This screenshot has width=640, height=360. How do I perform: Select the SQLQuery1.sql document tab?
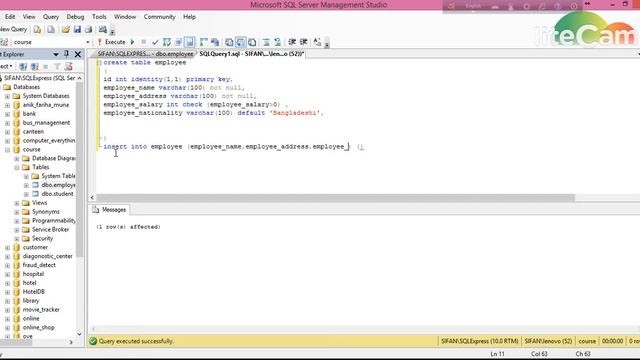point(251,54)
